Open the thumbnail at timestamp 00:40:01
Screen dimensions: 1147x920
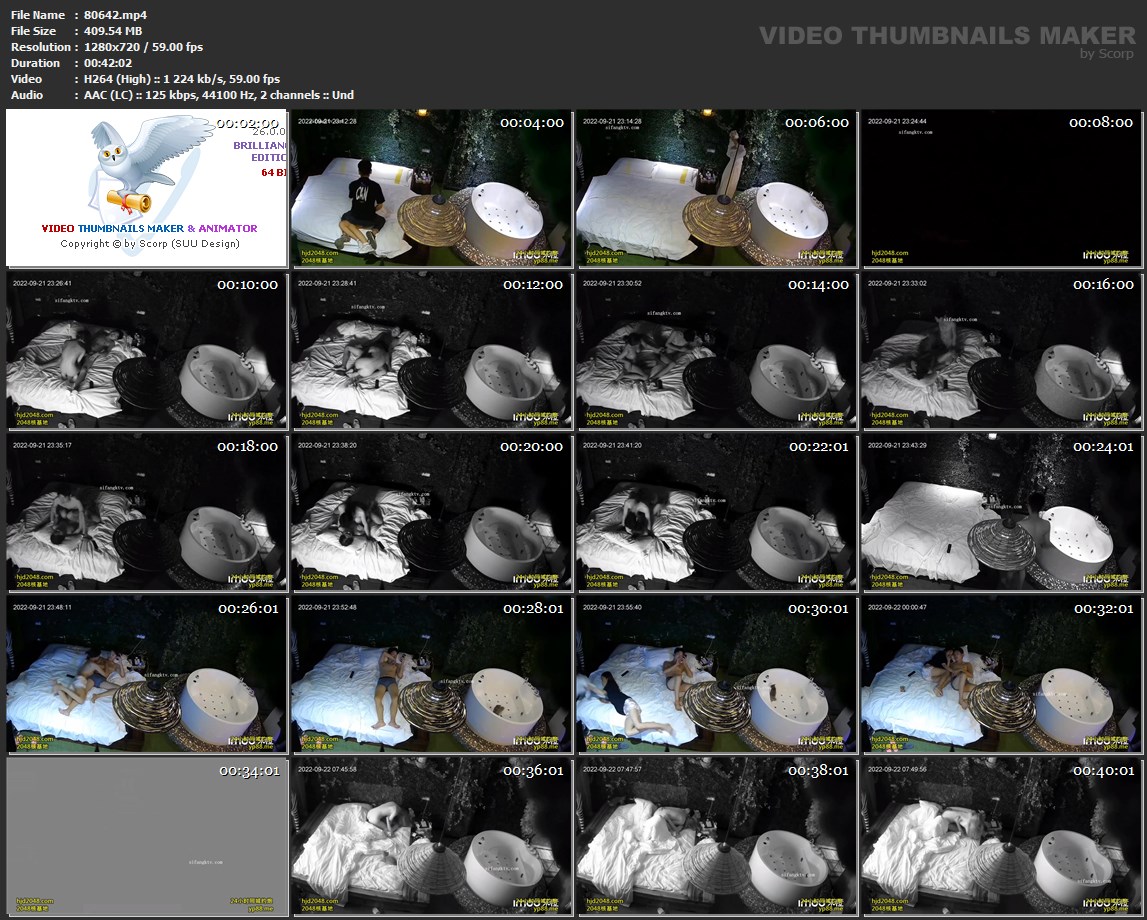[x=1001, y=836]
